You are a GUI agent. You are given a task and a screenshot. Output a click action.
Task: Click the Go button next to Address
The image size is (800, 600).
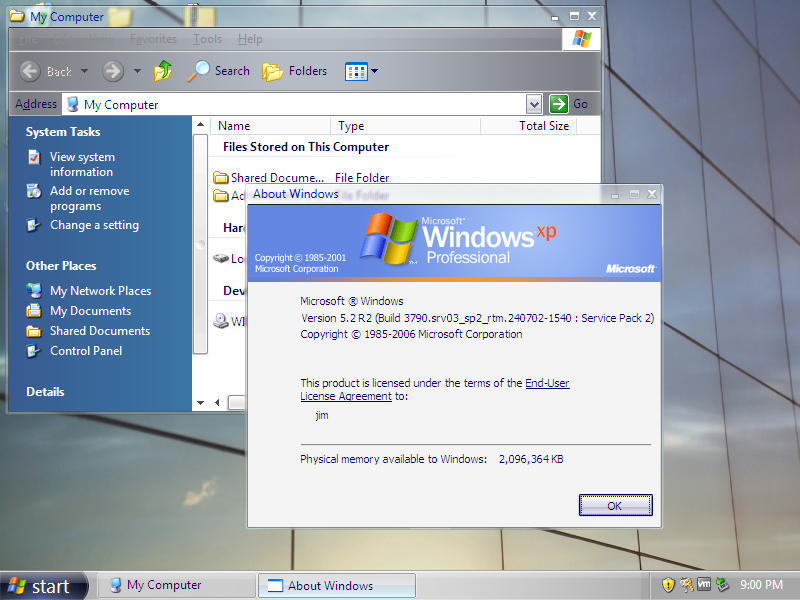(x=569, y=104)
